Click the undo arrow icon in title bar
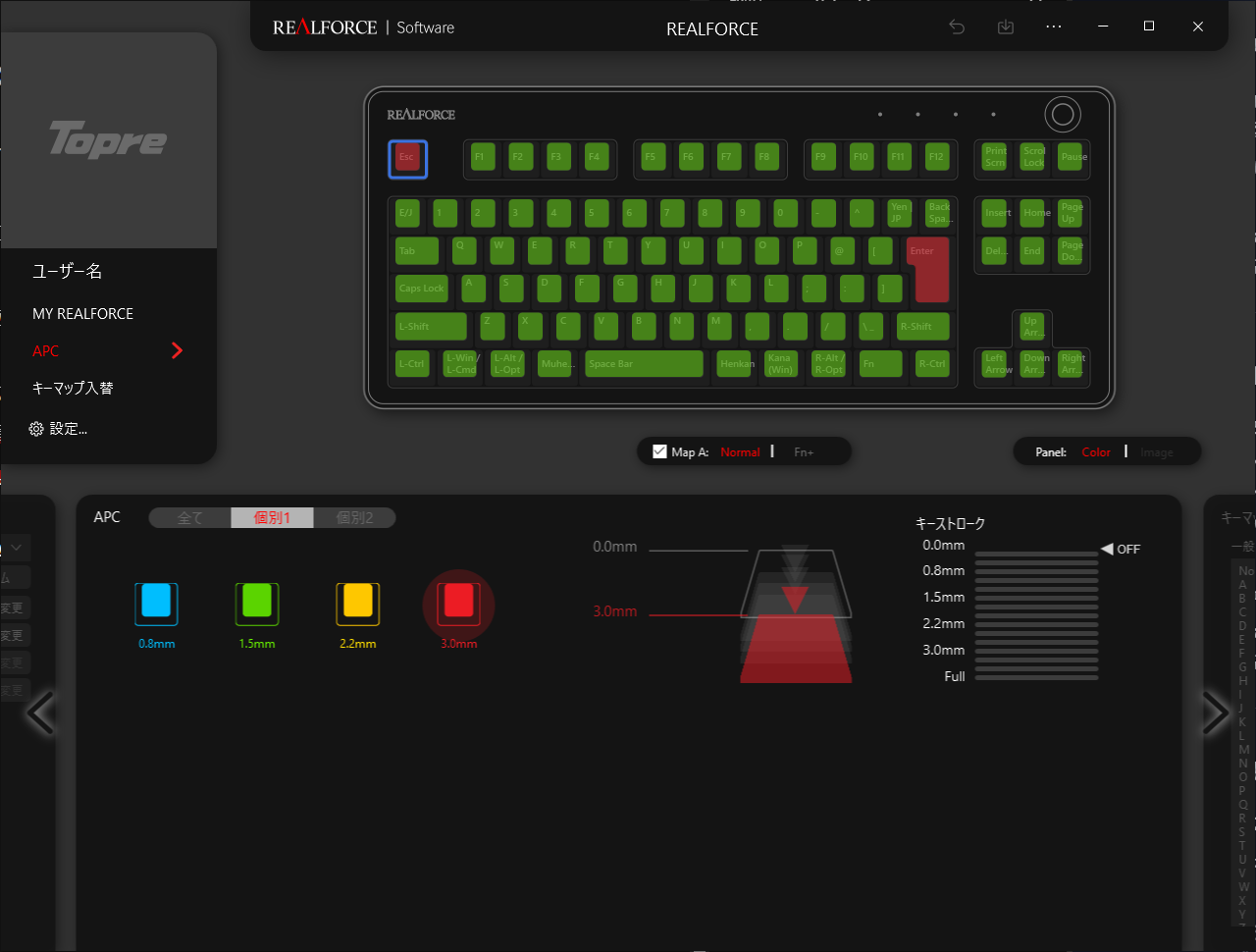This screenshot has height=952, width=1256. [957, 27]
